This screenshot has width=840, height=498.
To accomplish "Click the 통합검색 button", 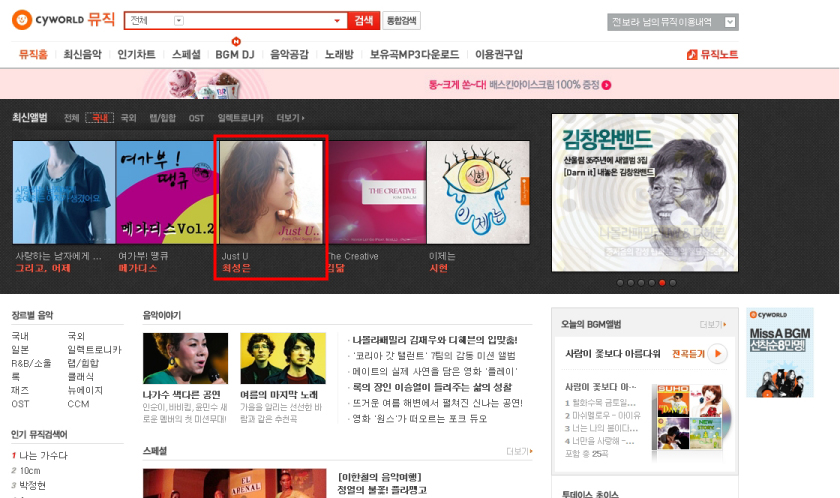I will (x=401, y=20).
